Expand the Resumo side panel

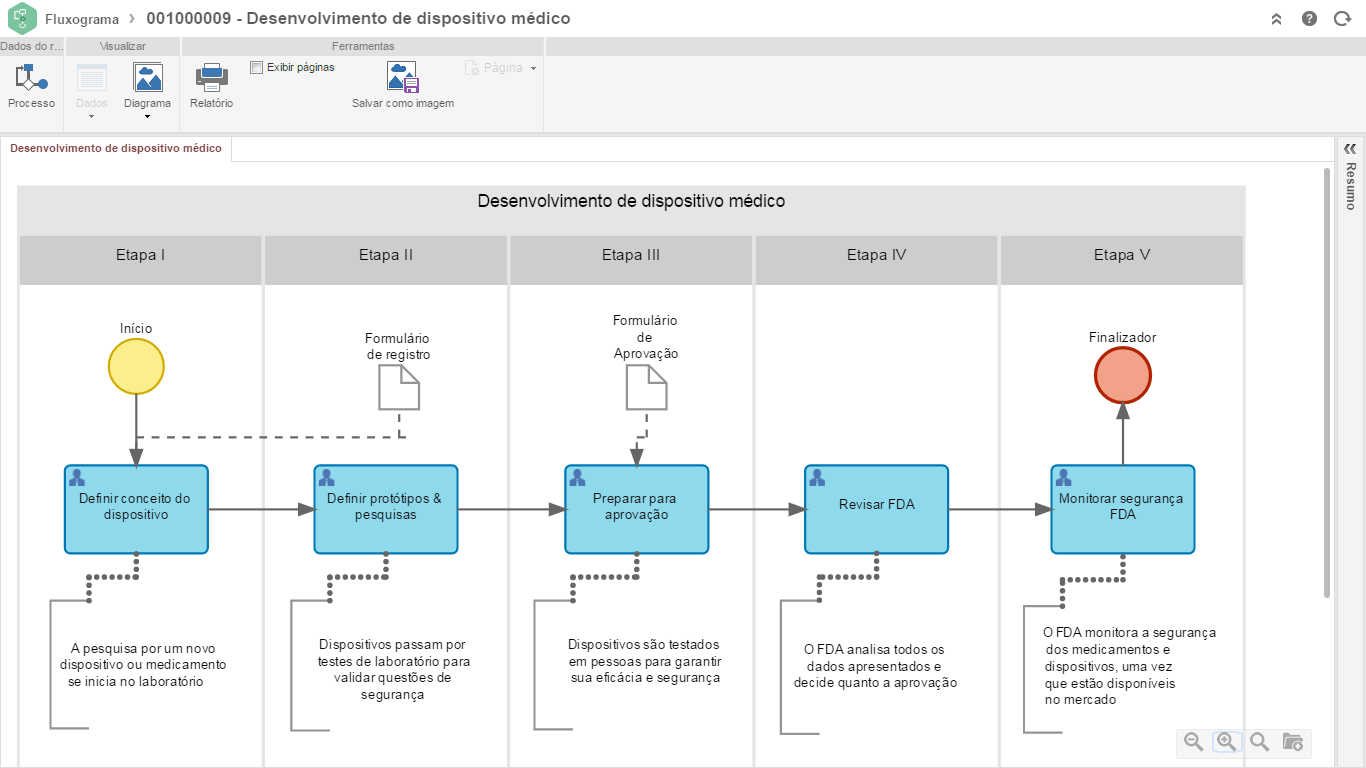1350,148
